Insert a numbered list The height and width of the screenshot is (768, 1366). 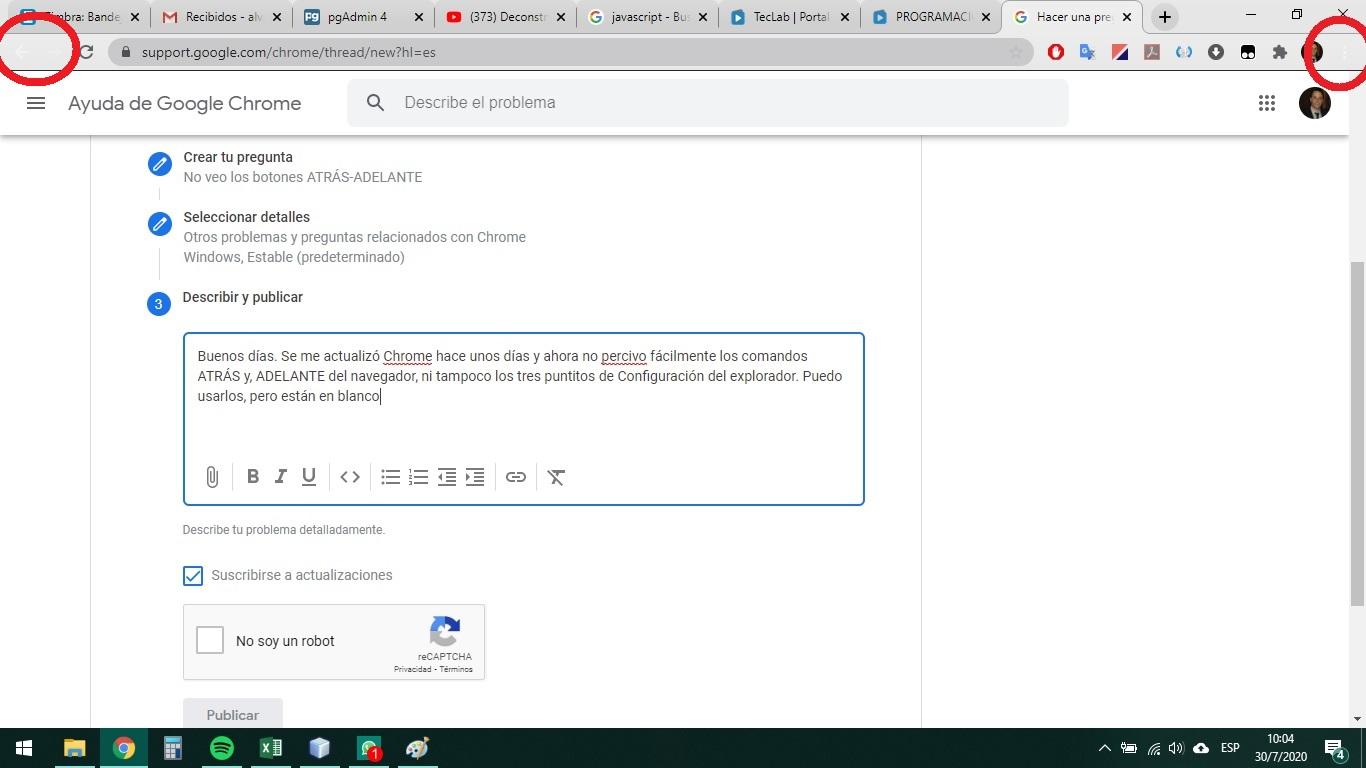point(419,477)
